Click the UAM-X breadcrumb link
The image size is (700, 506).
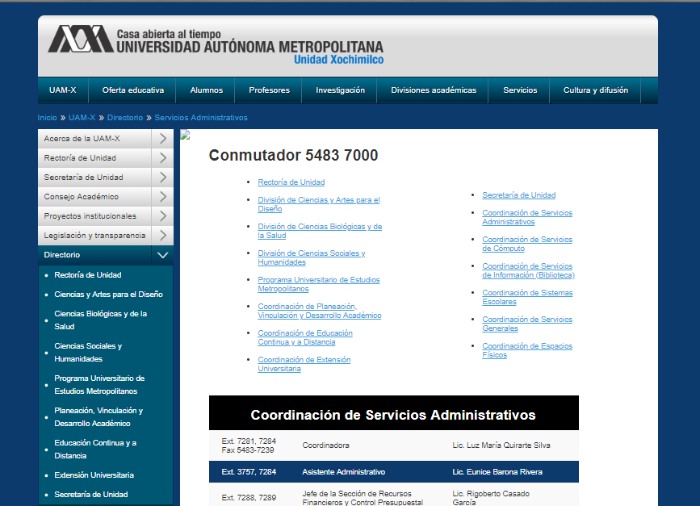coord(82,117)
